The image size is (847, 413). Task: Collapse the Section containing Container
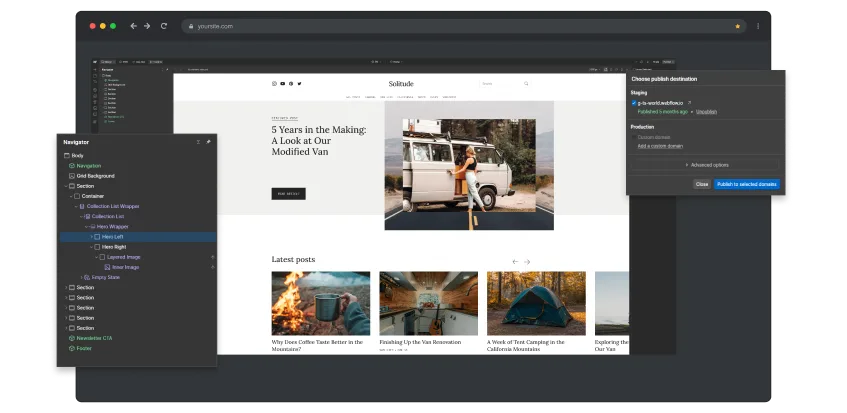click(x=66, y=186)
